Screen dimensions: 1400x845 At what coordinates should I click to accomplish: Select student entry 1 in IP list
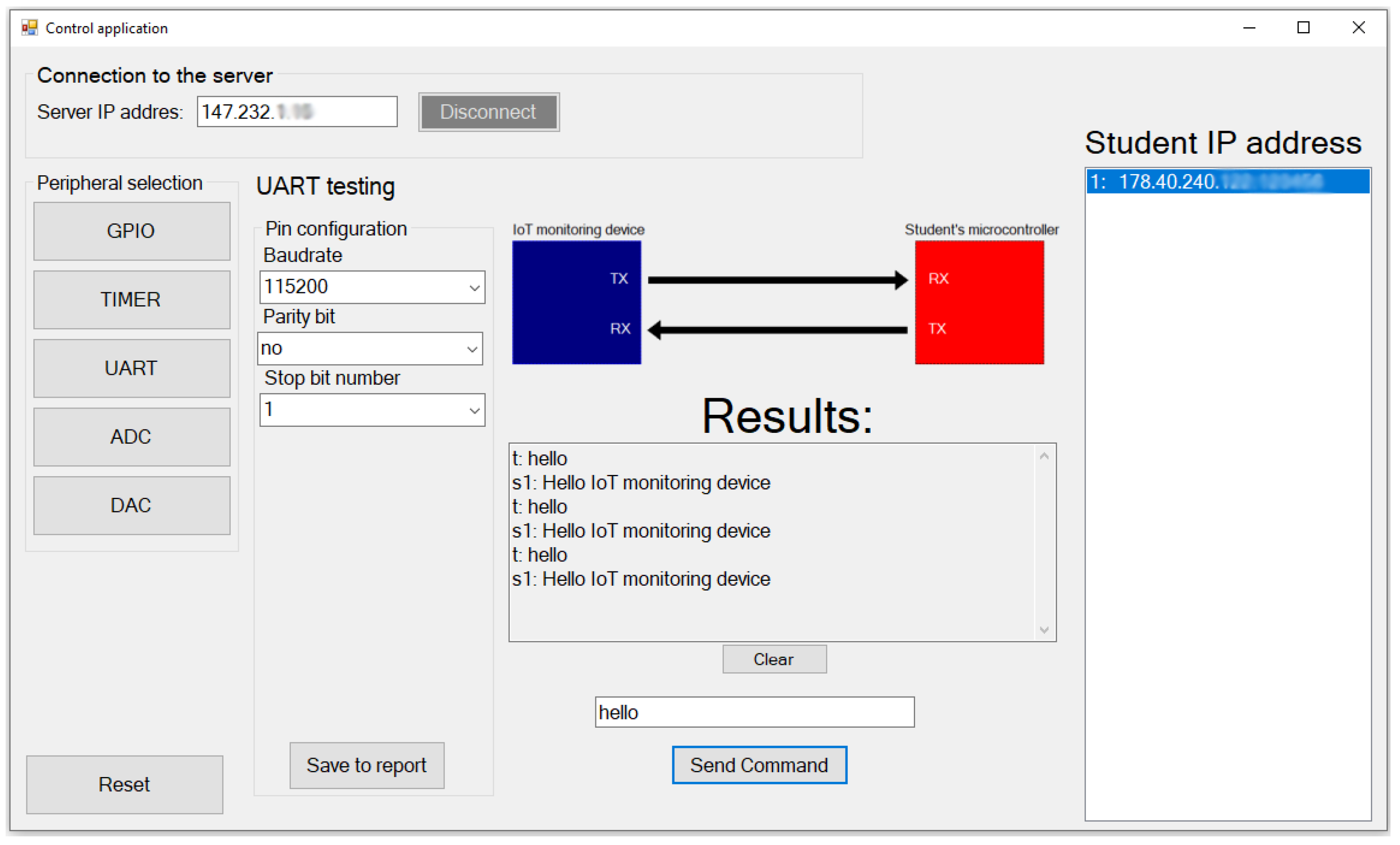point(1227,182)
